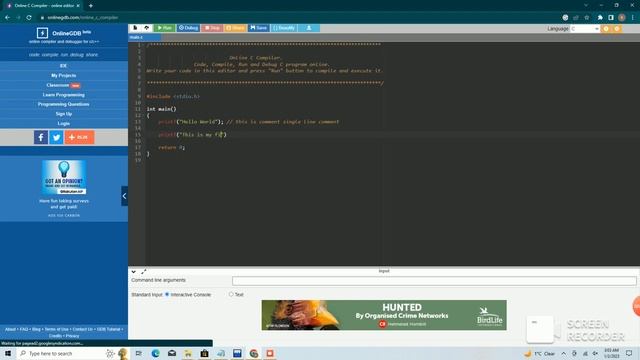
Task: Open the Chrome three-dot menu
Action: coord(633,18)
